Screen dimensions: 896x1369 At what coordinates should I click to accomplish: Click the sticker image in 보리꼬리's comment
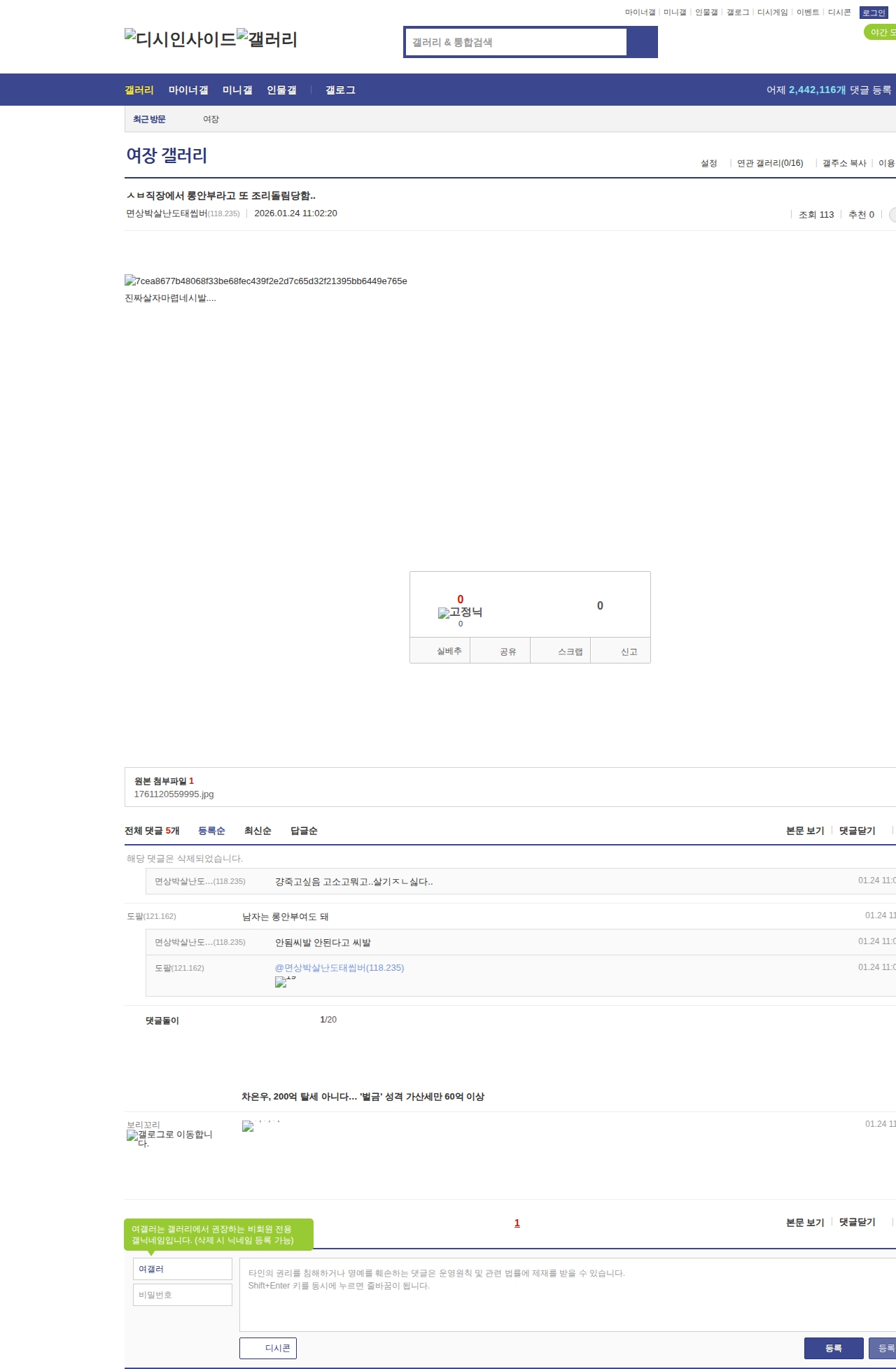click(x=260, y=1125)
